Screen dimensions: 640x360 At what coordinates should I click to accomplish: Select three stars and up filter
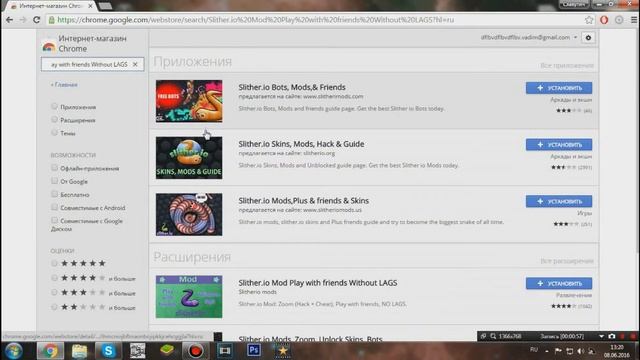(54, 293)
